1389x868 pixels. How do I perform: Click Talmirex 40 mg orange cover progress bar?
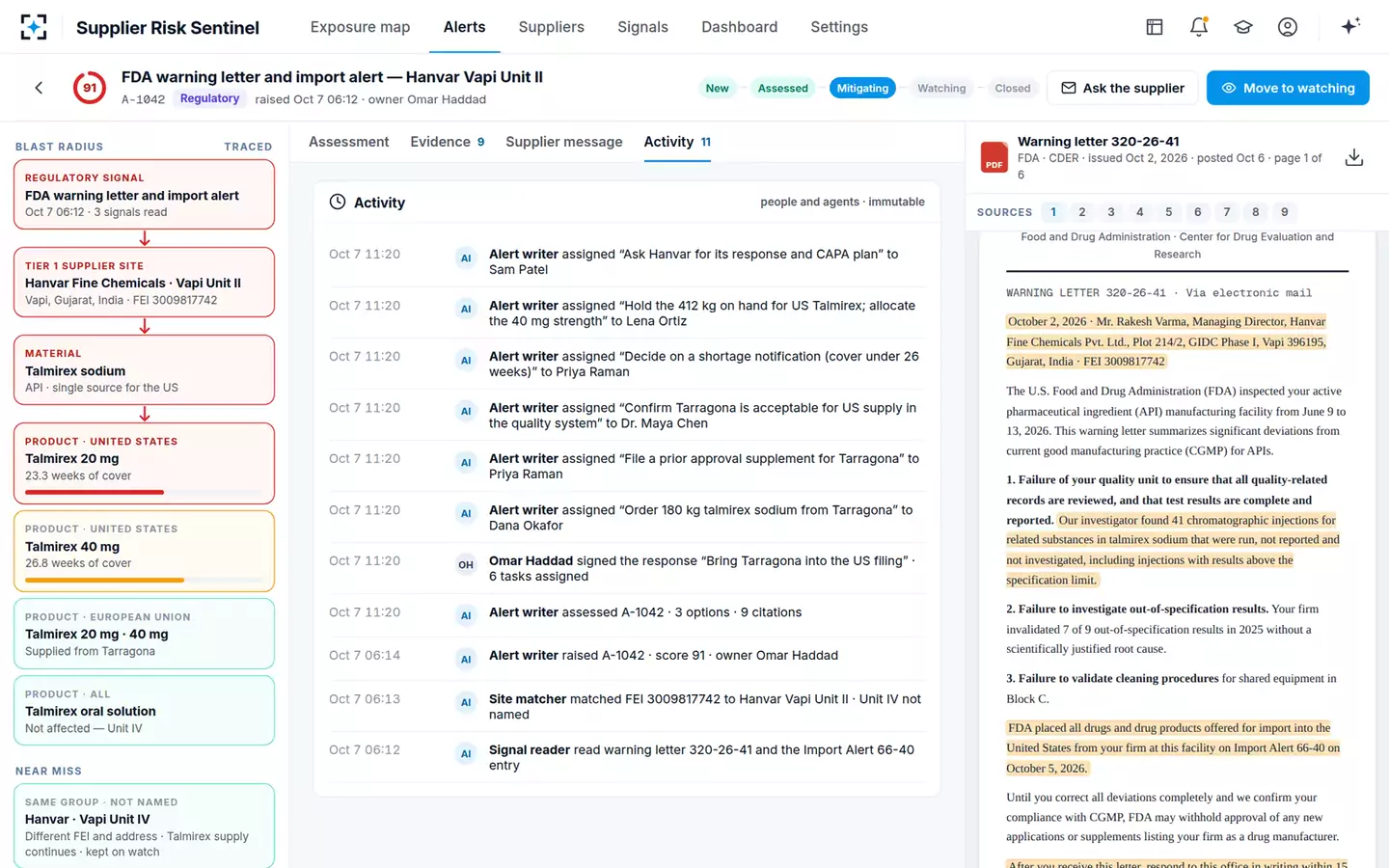[104, 580]
